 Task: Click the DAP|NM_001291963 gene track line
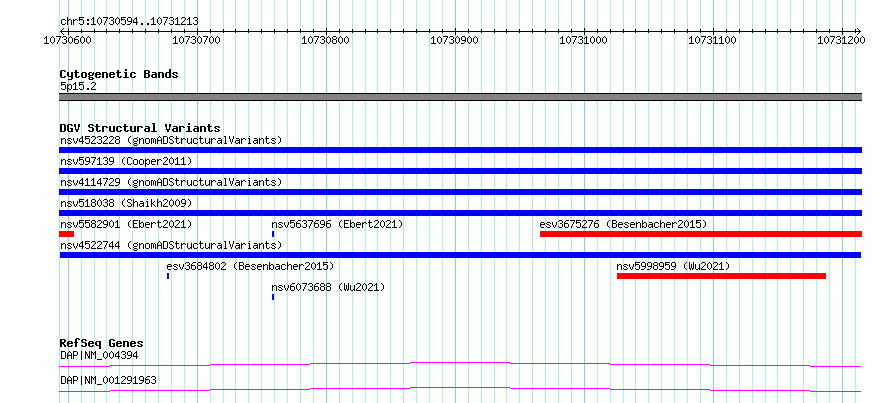(x=460, y=389)
